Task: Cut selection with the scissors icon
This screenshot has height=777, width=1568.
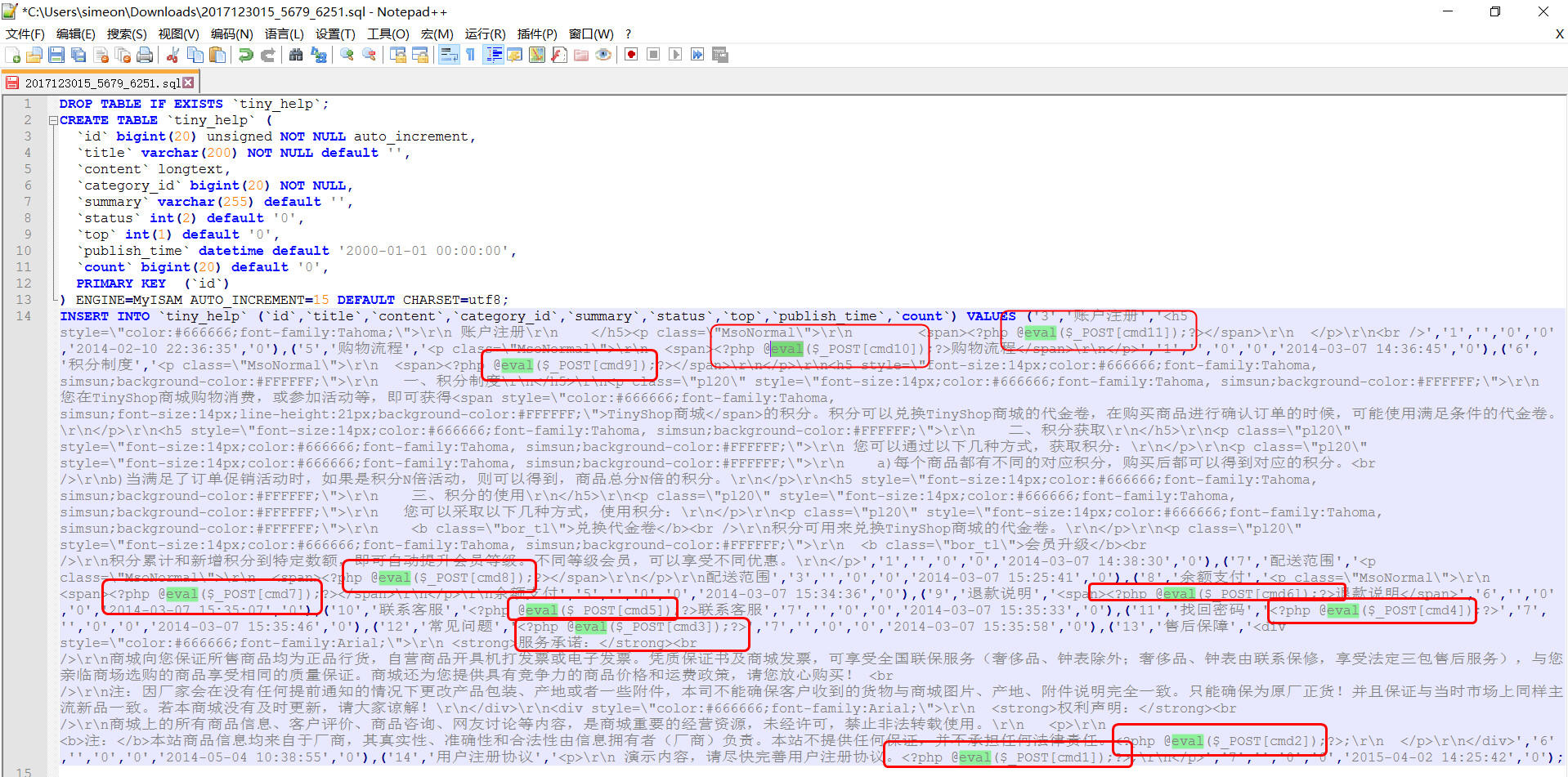Action: coord(172,55)
